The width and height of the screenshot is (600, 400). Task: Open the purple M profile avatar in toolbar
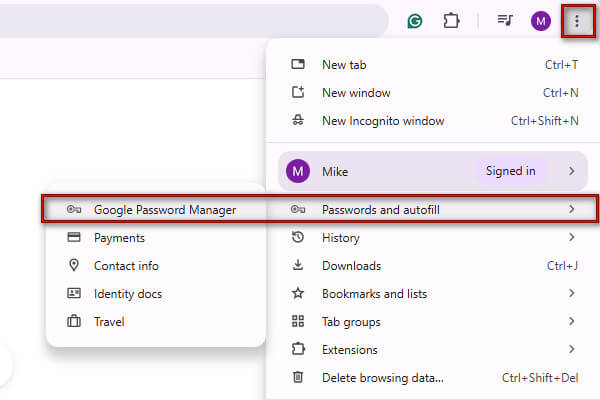[x=541, y=21]
